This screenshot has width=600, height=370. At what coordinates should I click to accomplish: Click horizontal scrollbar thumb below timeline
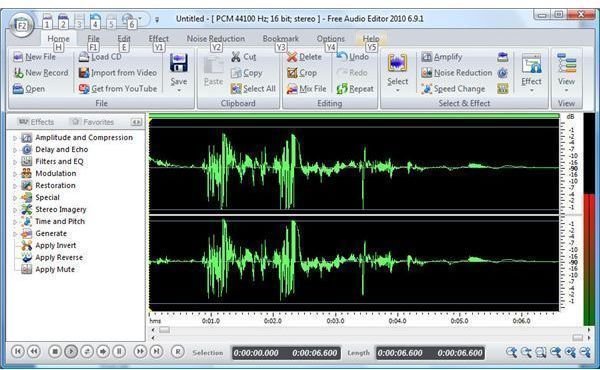(x=164, y=330)
